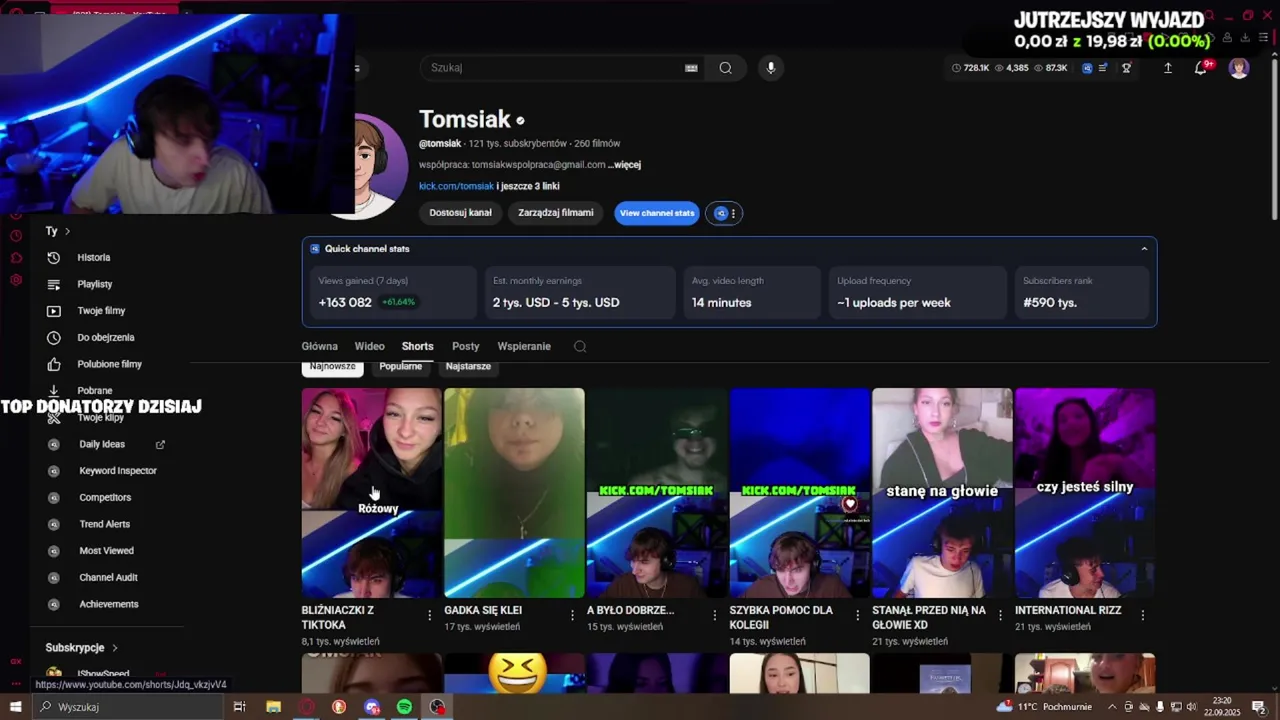Open YouTube notifications bell
1280x720 pixels.
click(1201, 68)
